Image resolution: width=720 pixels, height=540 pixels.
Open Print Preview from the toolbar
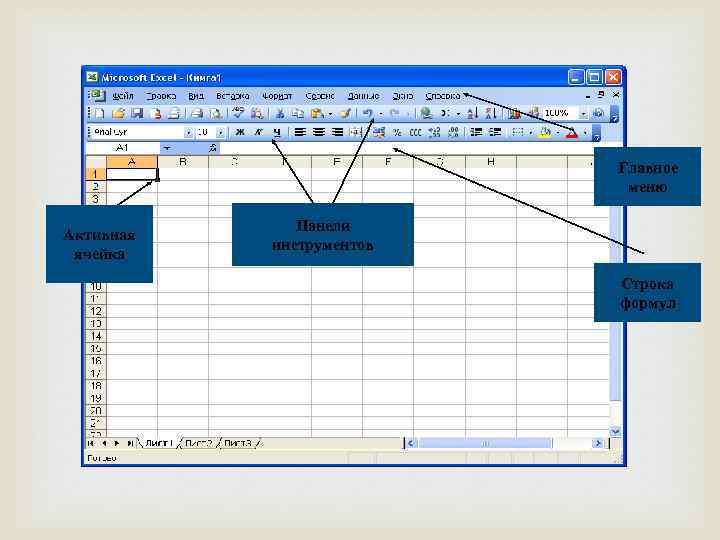215,113
